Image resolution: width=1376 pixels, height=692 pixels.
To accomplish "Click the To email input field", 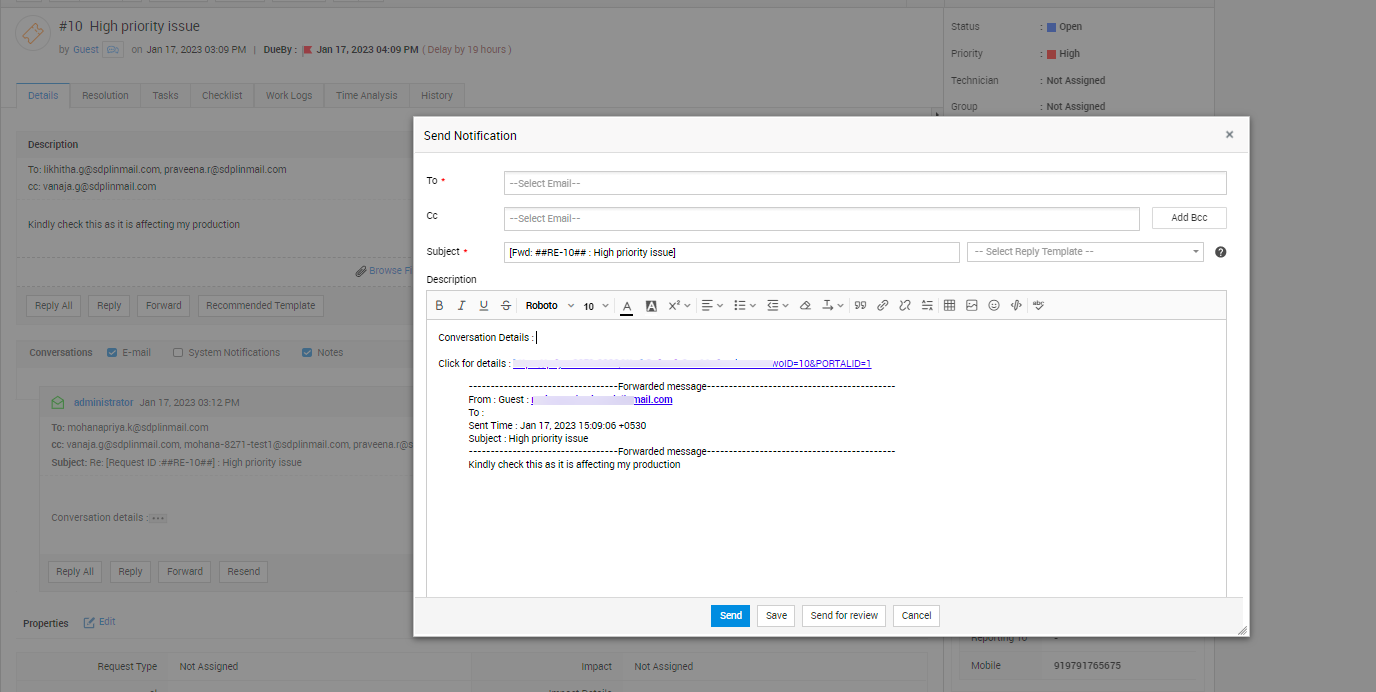I will tap(864, 183).
